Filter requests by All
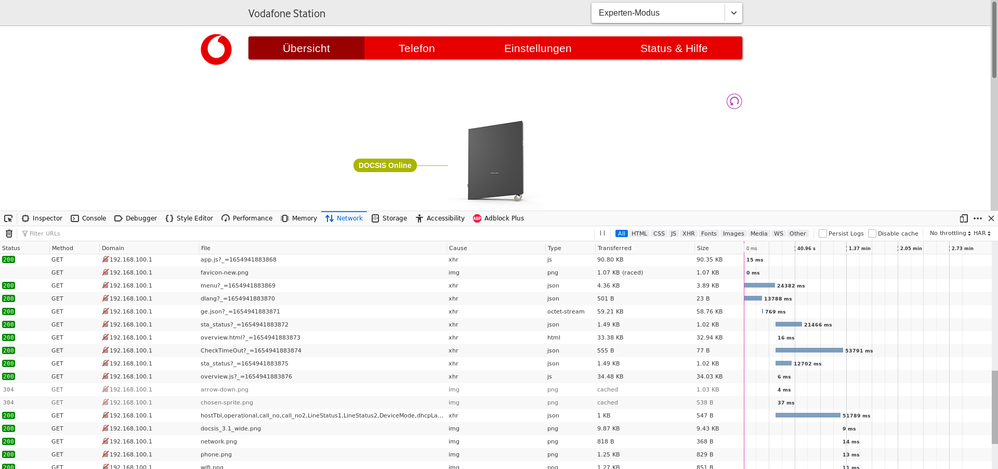The height and width of the screenshot is (469, 998). point(621,234)
